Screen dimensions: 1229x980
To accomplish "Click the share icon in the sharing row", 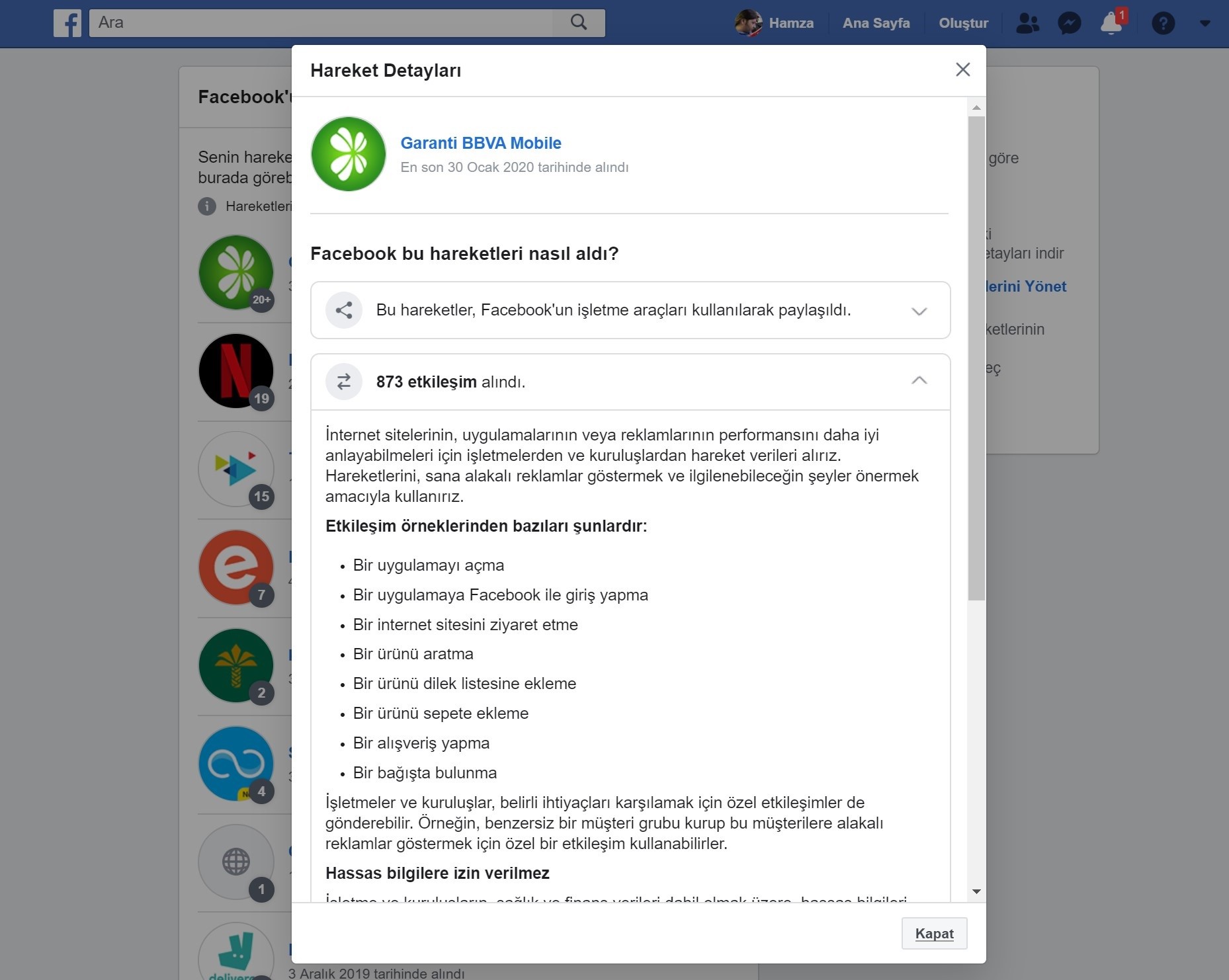I will coord(344,310).
